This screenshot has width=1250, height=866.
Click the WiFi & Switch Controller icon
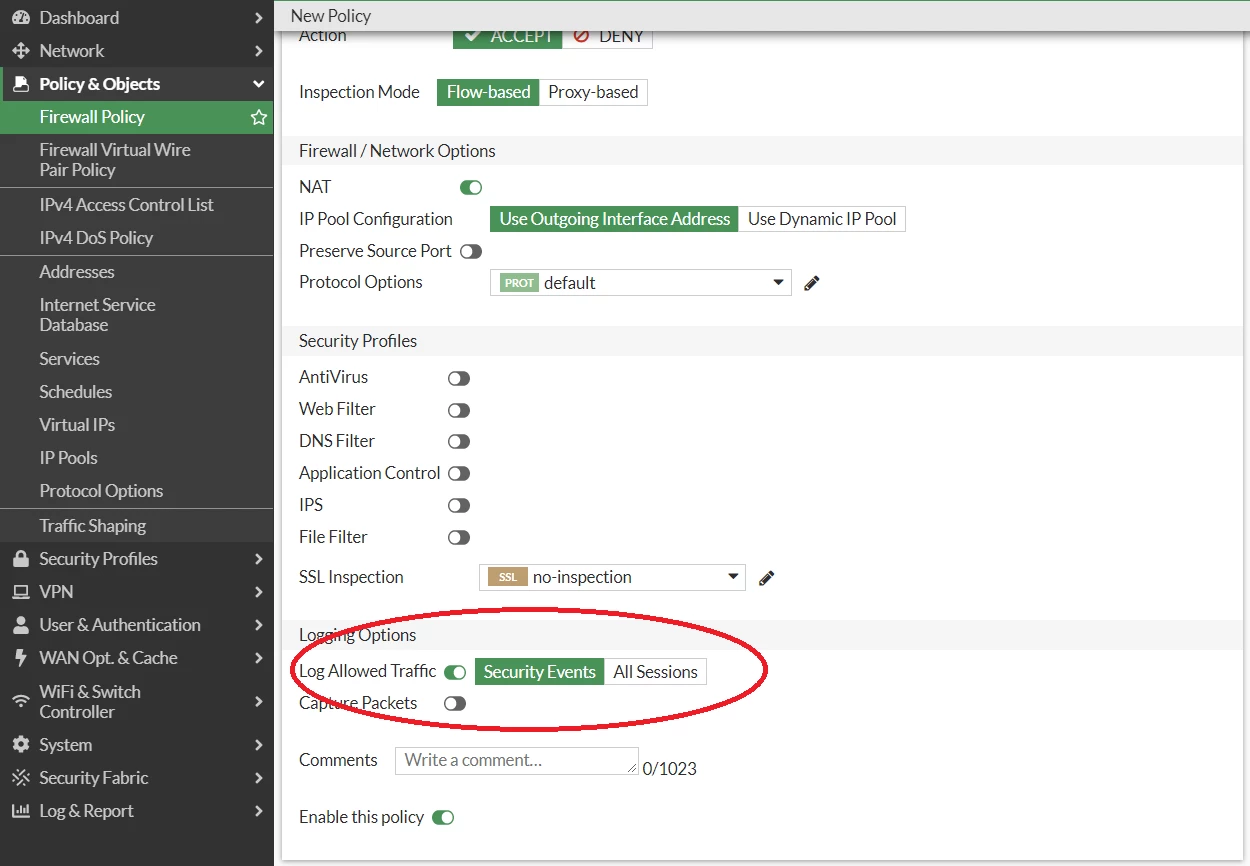pos(21,702)
